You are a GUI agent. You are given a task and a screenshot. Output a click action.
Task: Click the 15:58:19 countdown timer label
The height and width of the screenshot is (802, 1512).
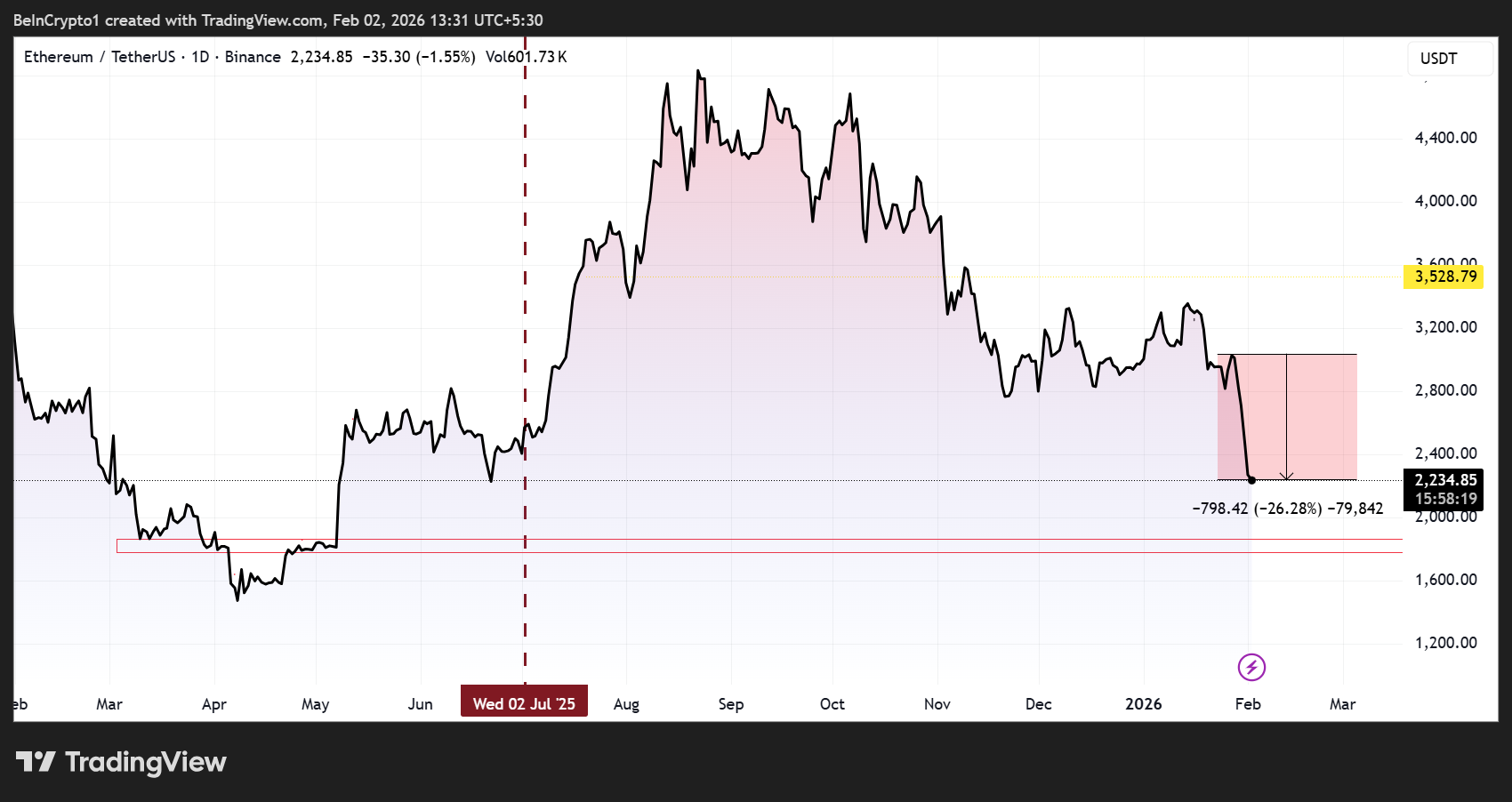pos(1445,500)
